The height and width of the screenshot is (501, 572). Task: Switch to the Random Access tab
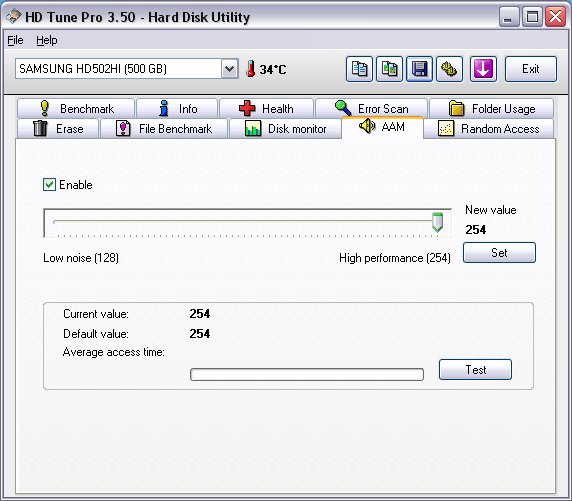click(488, 128)
